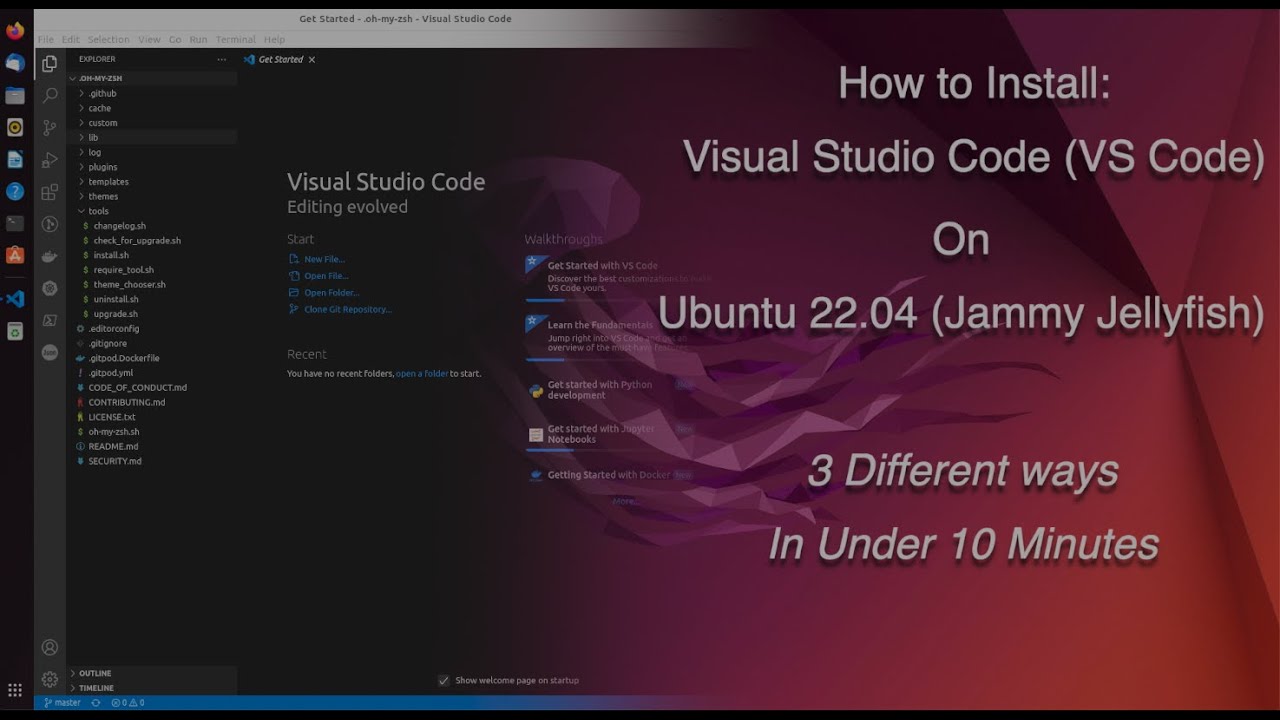
Task: Open Rhythmbox from the Ubuntu dock
Action: tap(15, 127)
